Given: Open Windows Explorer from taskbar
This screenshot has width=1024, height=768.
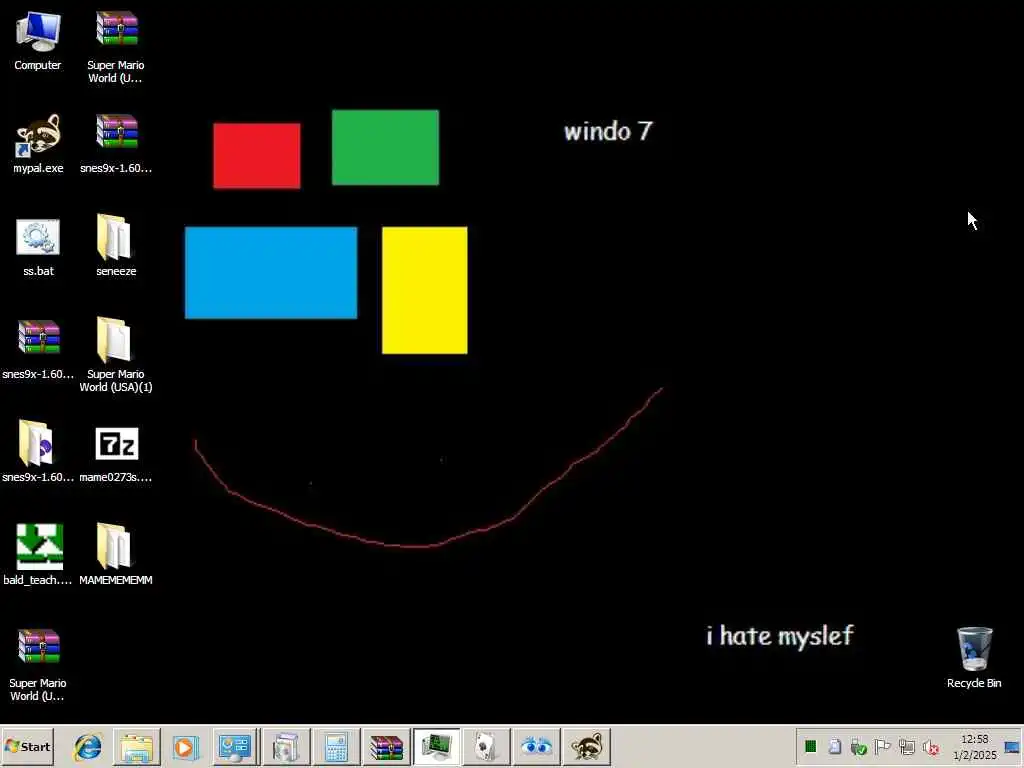Looking at the screenshot, I should click(136, 746).
